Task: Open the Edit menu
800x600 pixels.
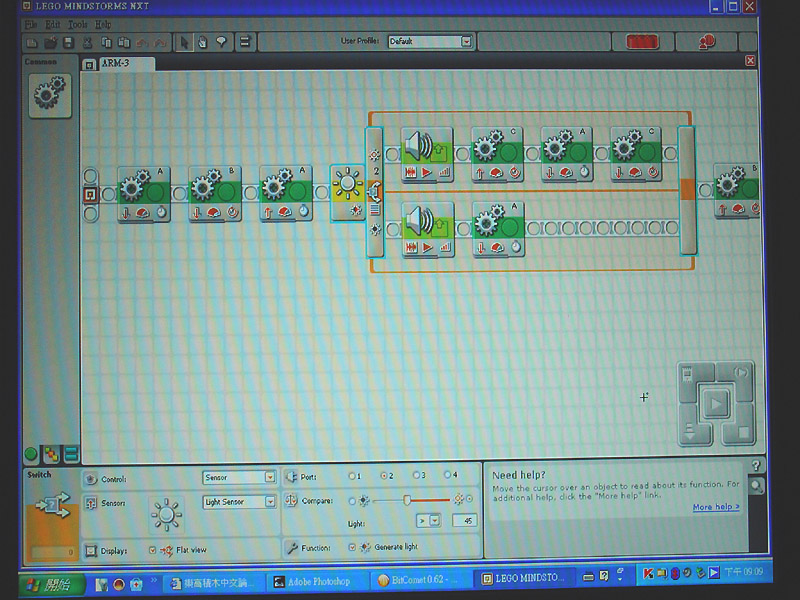Action: 53,24
